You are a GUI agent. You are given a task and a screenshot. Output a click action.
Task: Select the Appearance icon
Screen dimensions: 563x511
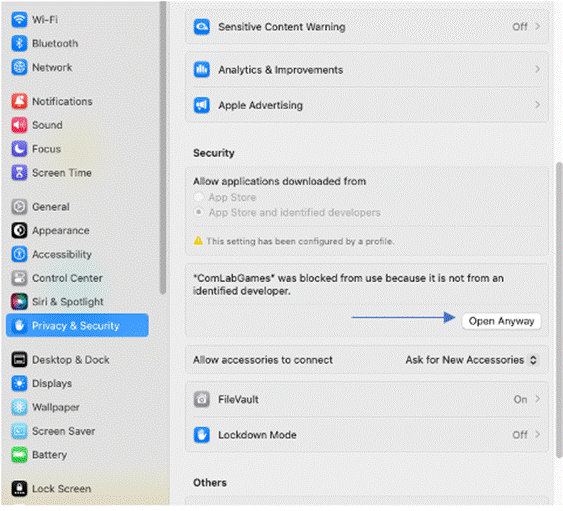point(19,231)
